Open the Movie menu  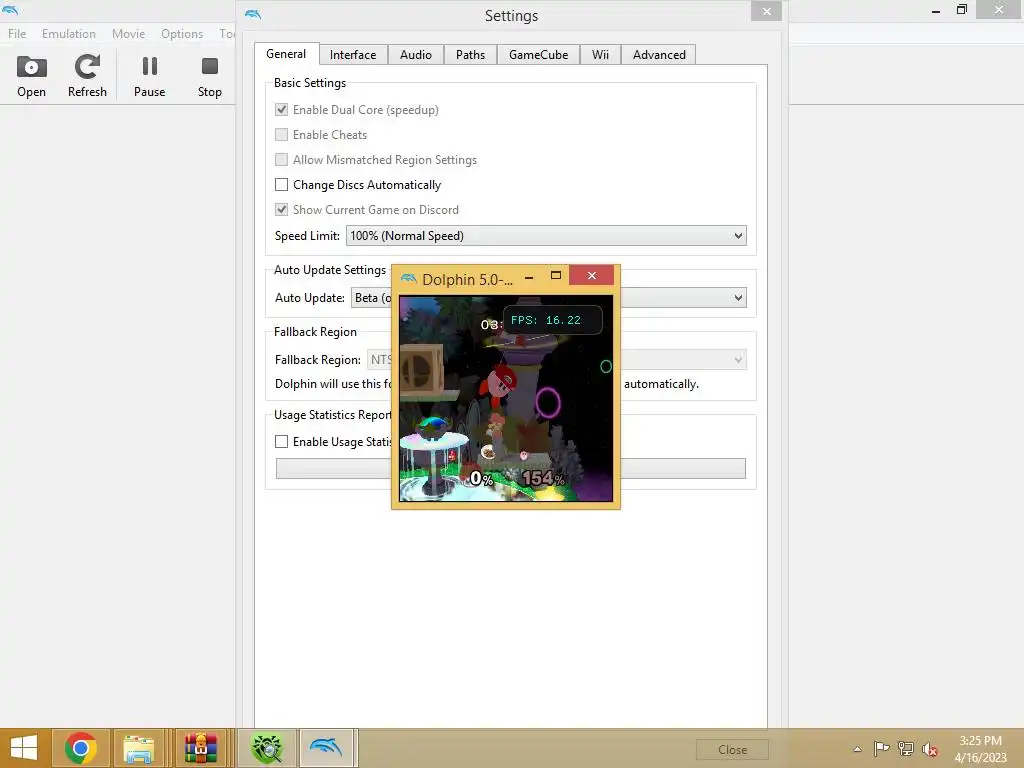(128, 34)
